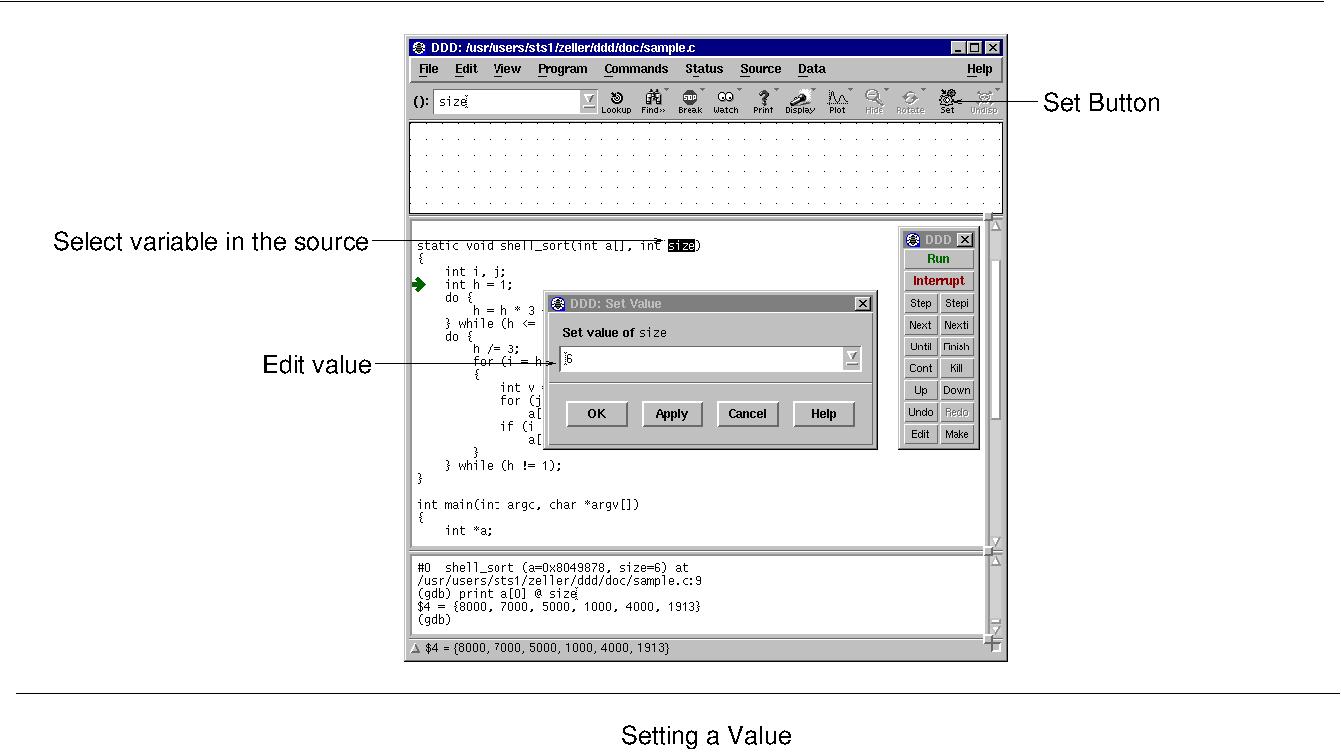1341x753 pixels.
Task: Click the Set toolbar button icon
Action: tap(947, 101)
